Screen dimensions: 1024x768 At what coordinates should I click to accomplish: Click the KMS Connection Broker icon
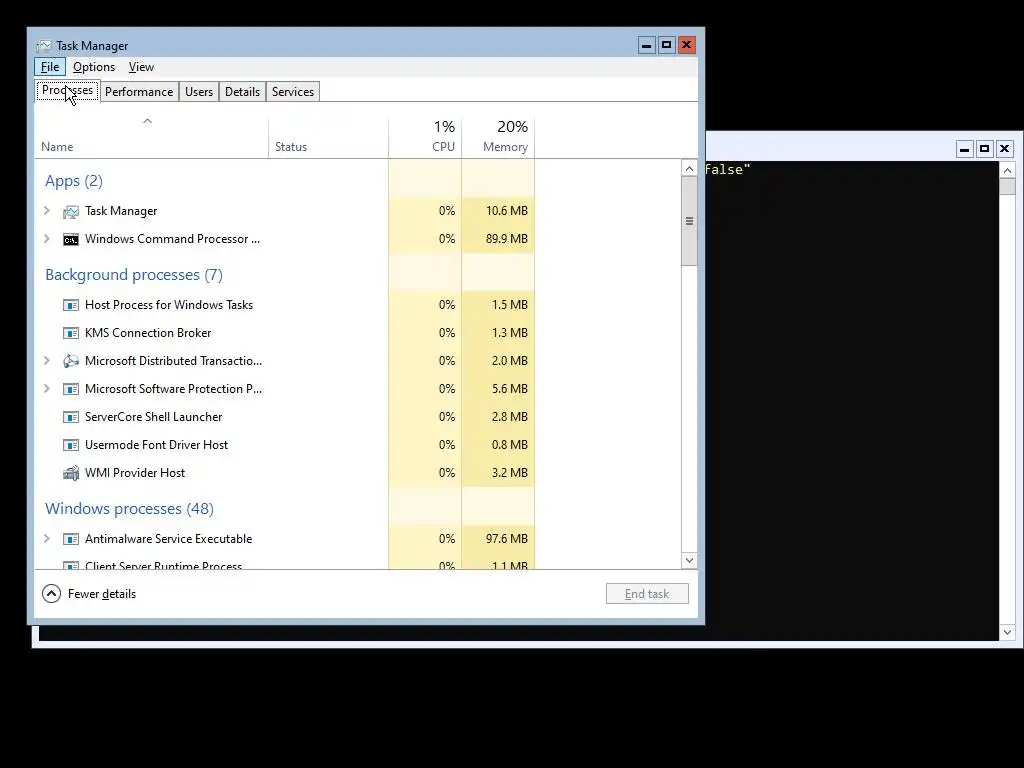coord(71,333)
